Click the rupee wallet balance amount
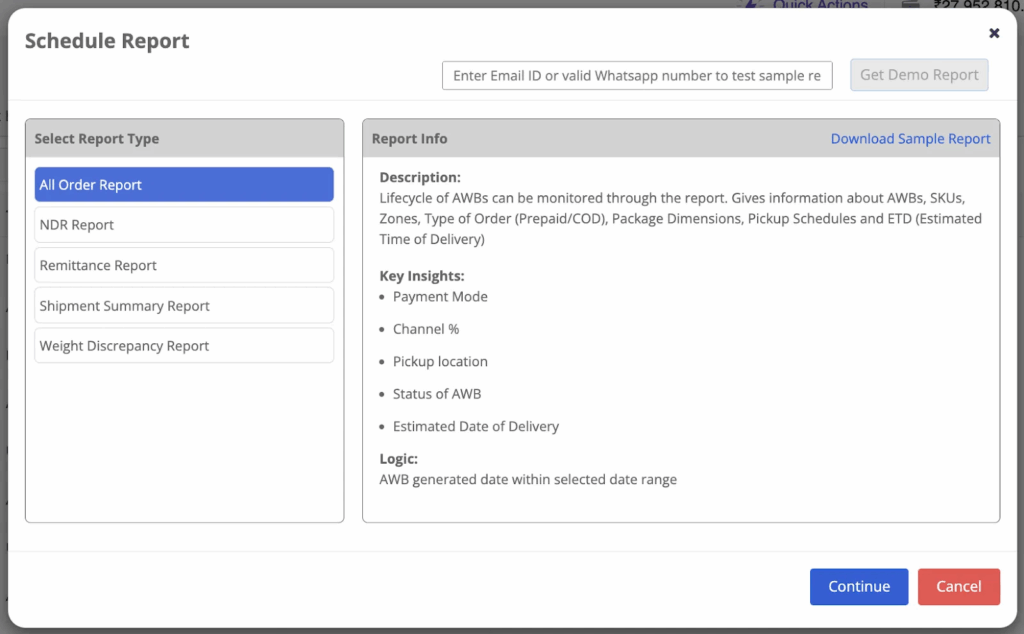Screen dimensions: 1024x634 point(975,5)
